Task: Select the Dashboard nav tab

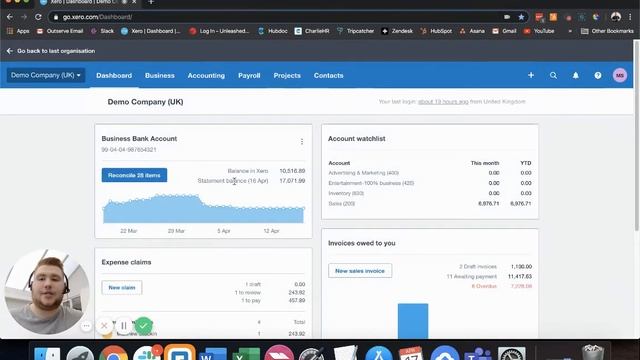Action: pos(114,76)
